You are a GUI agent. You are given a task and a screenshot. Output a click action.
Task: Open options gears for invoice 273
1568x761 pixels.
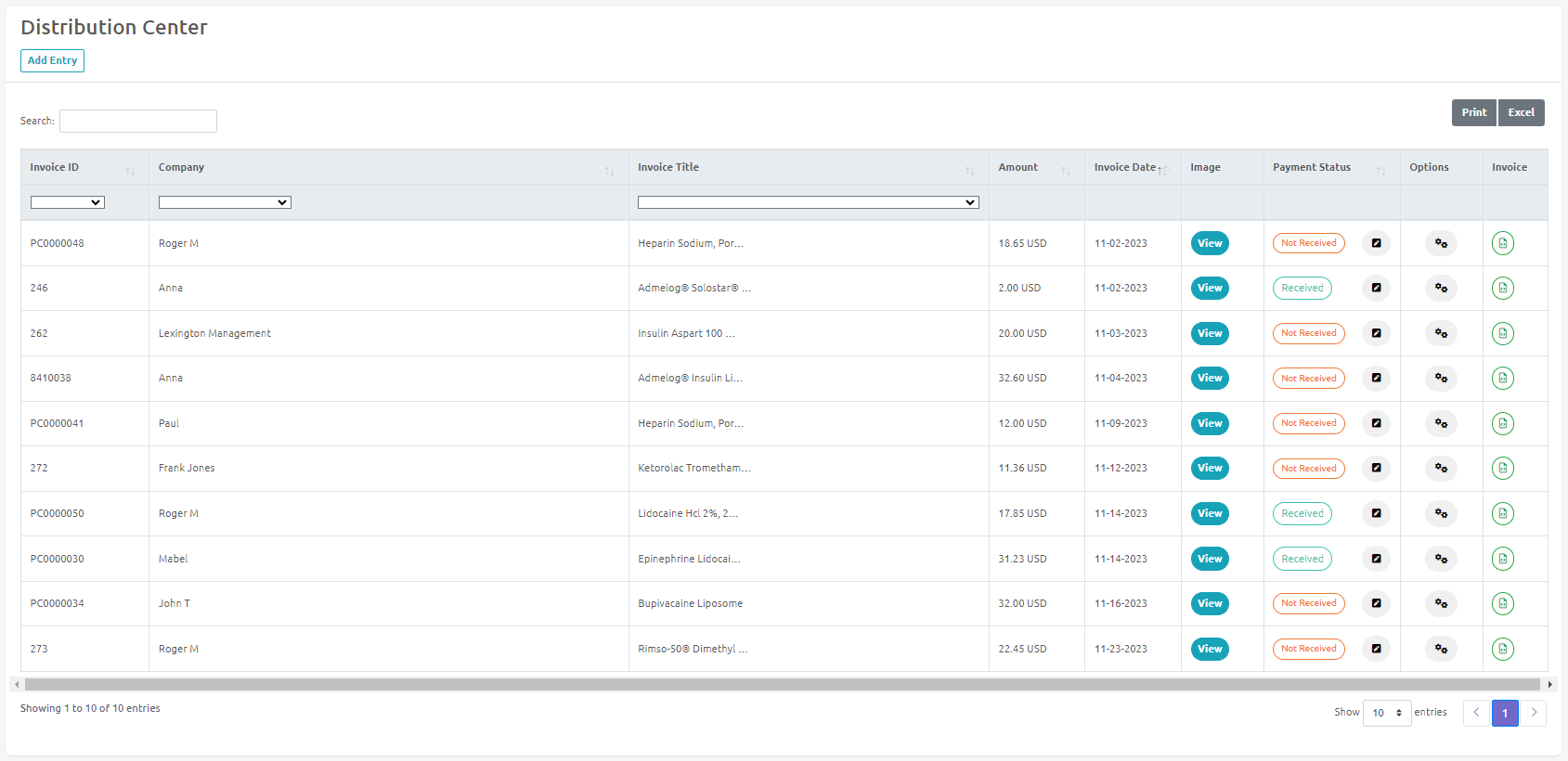1441,649
